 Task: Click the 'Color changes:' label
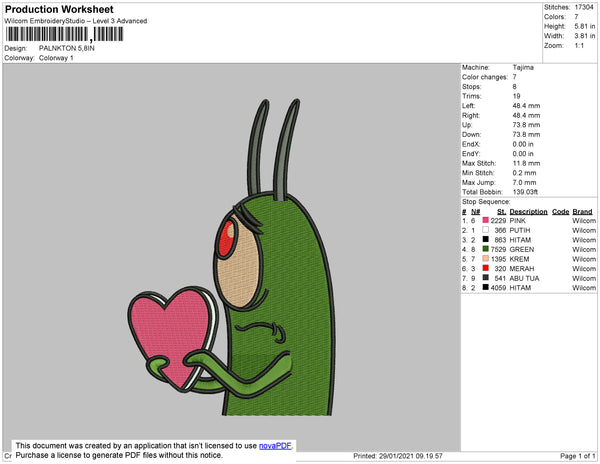(x=485, y=77)
